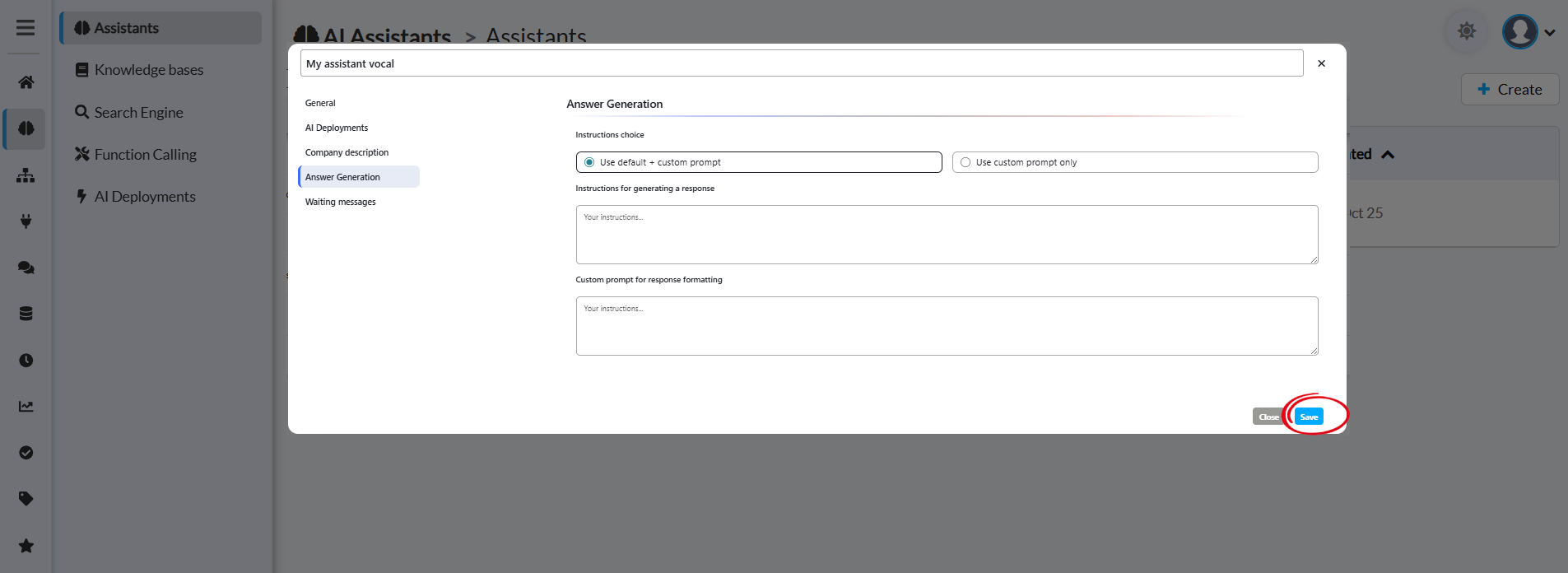Focus Instructions for generating a response textarea
Image resolution: width=1568 pixels, height=573 pixels.
[947, 235]
